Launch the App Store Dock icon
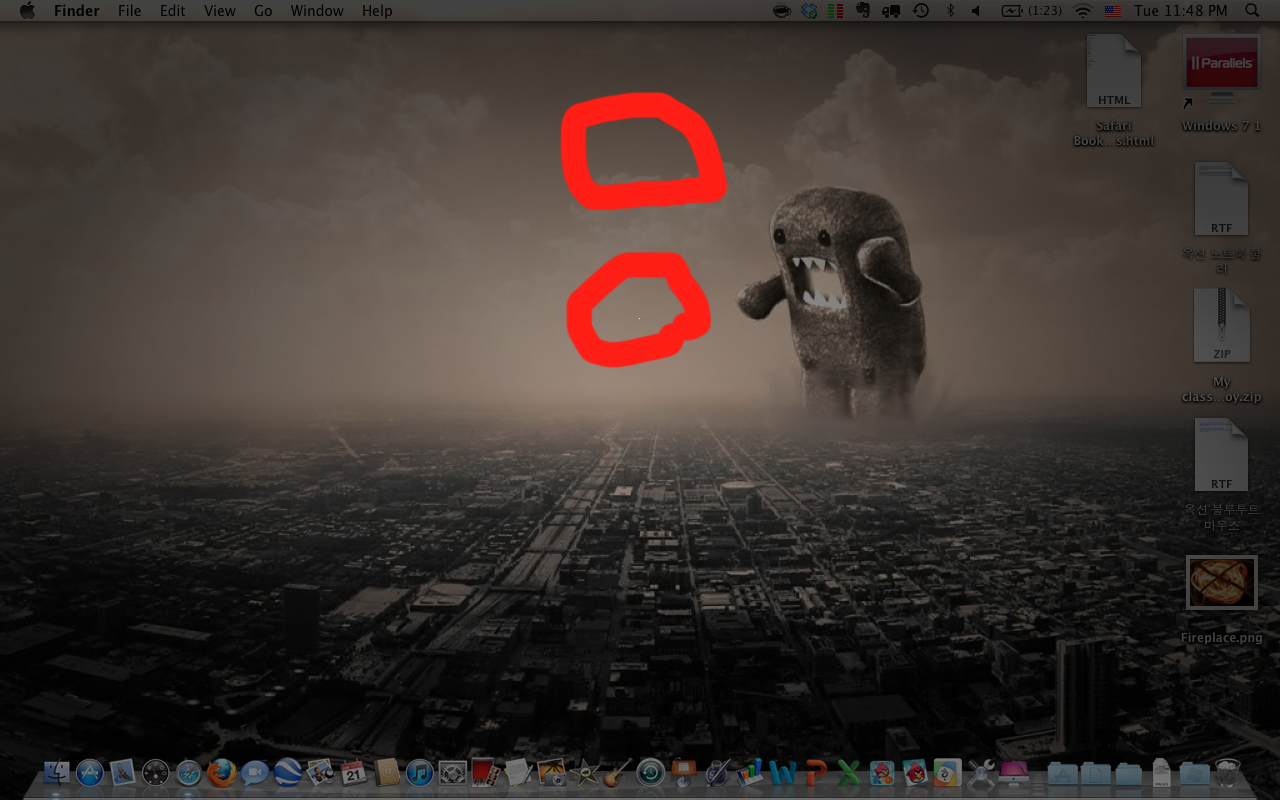This screenshot has width=1280, height=800. tap(90, 773)
